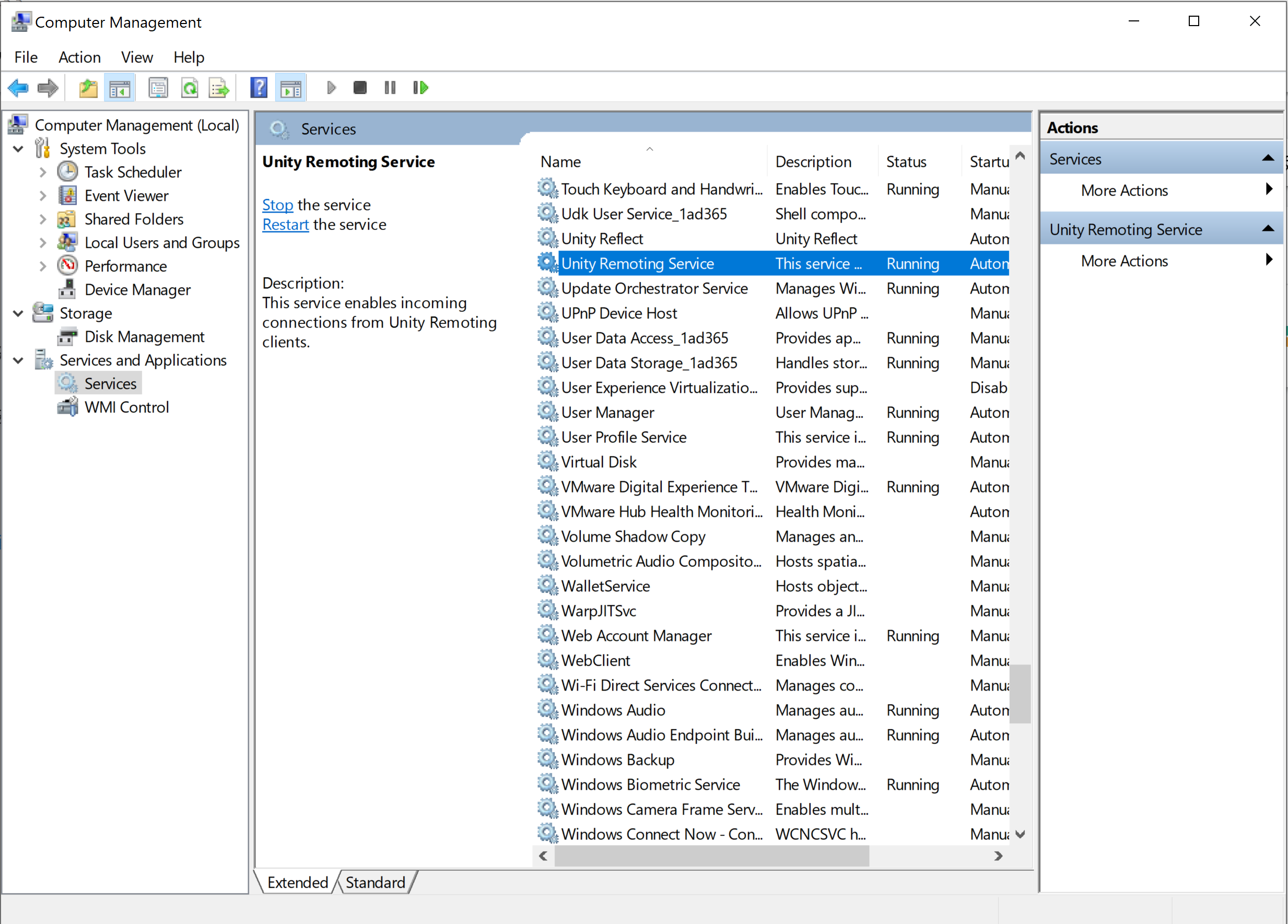This screenshot has width=1288, height=924.
Task: Expand the Task Scheduler node
Action: coord(43,172)
